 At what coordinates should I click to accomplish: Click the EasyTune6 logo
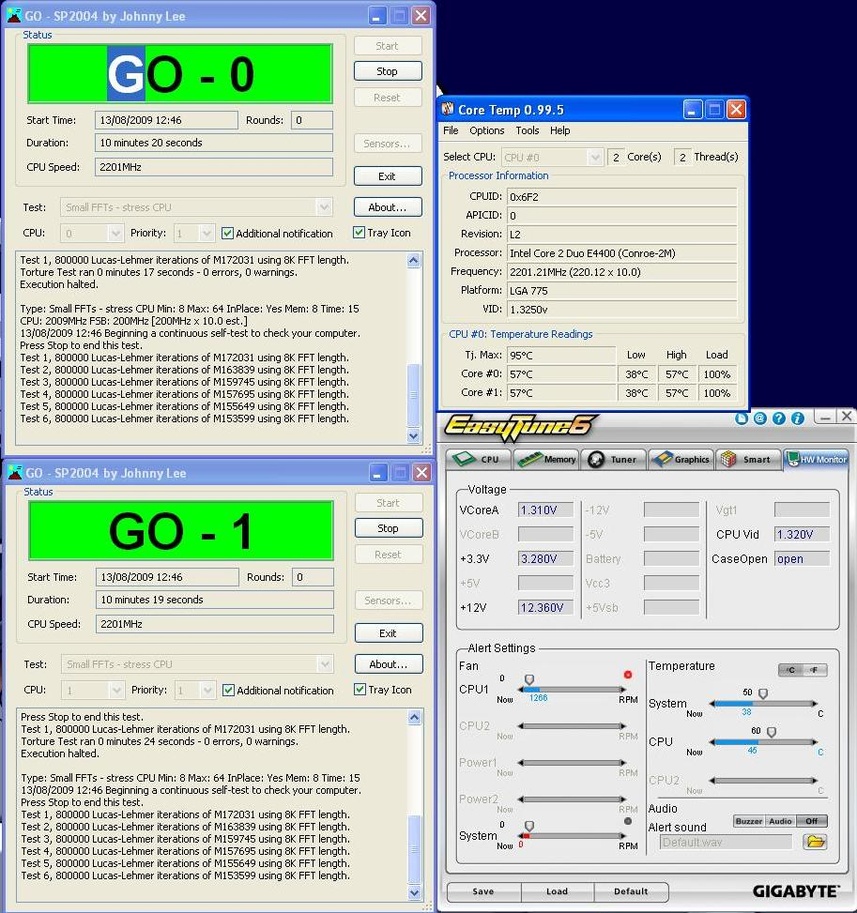520,427
